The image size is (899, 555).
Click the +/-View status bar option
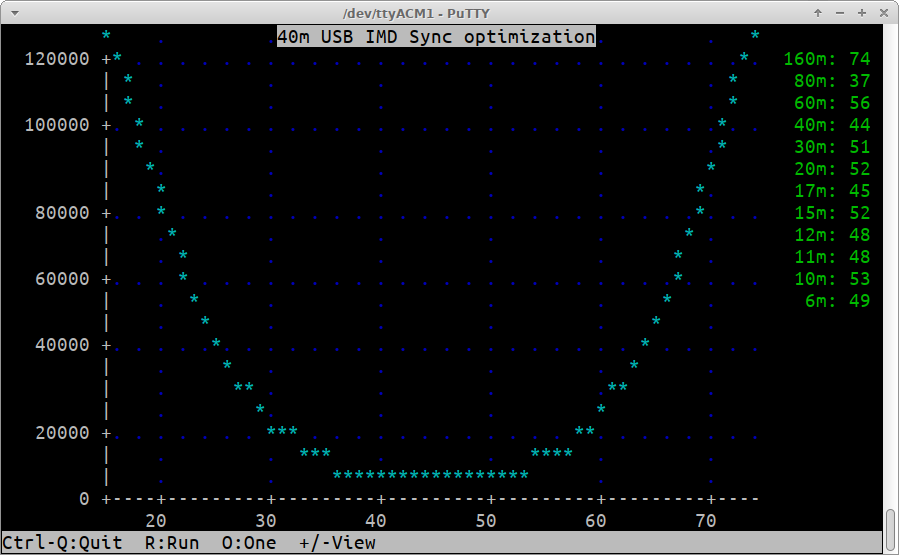(x=337, y=543)
